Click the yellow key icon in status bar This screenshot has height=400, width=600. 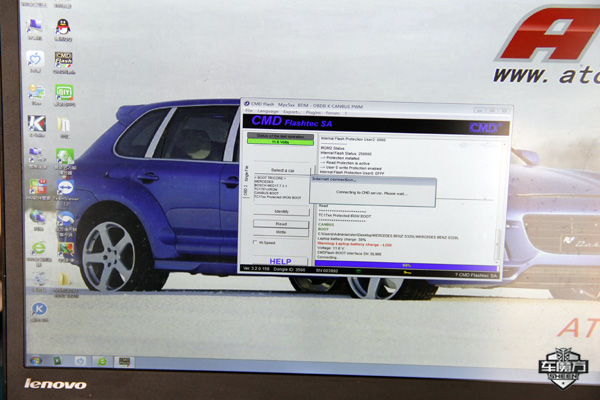click(x=407, y=273)
